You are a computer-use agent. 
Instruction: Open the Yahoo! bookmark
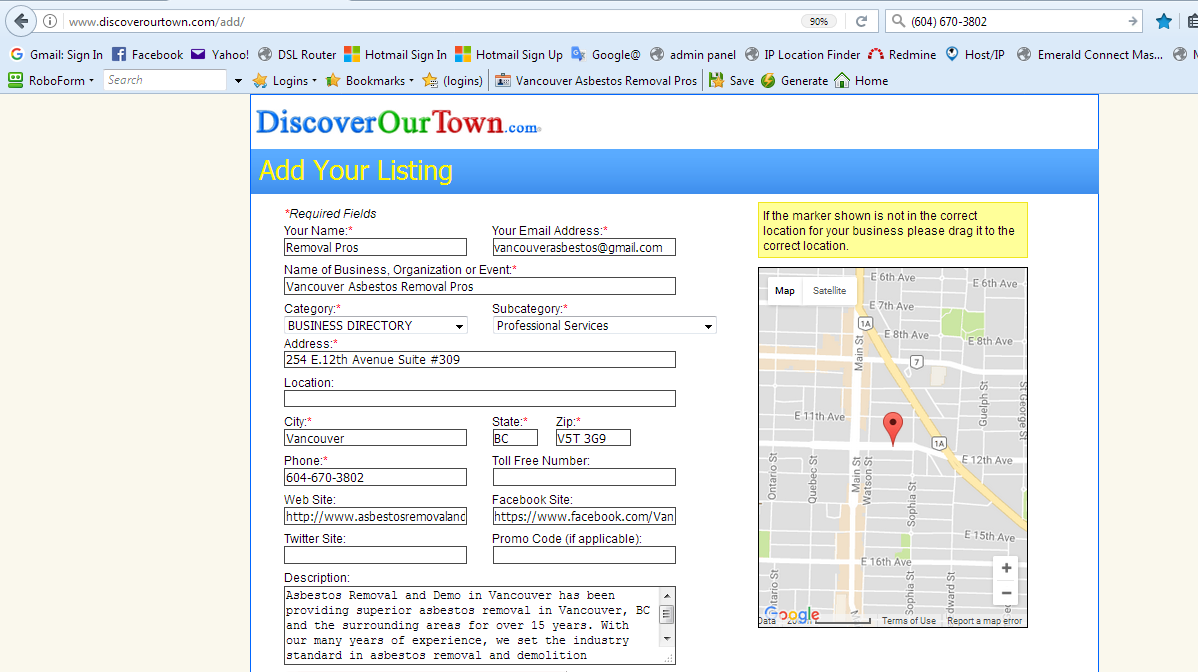click(x=220, y=55)
